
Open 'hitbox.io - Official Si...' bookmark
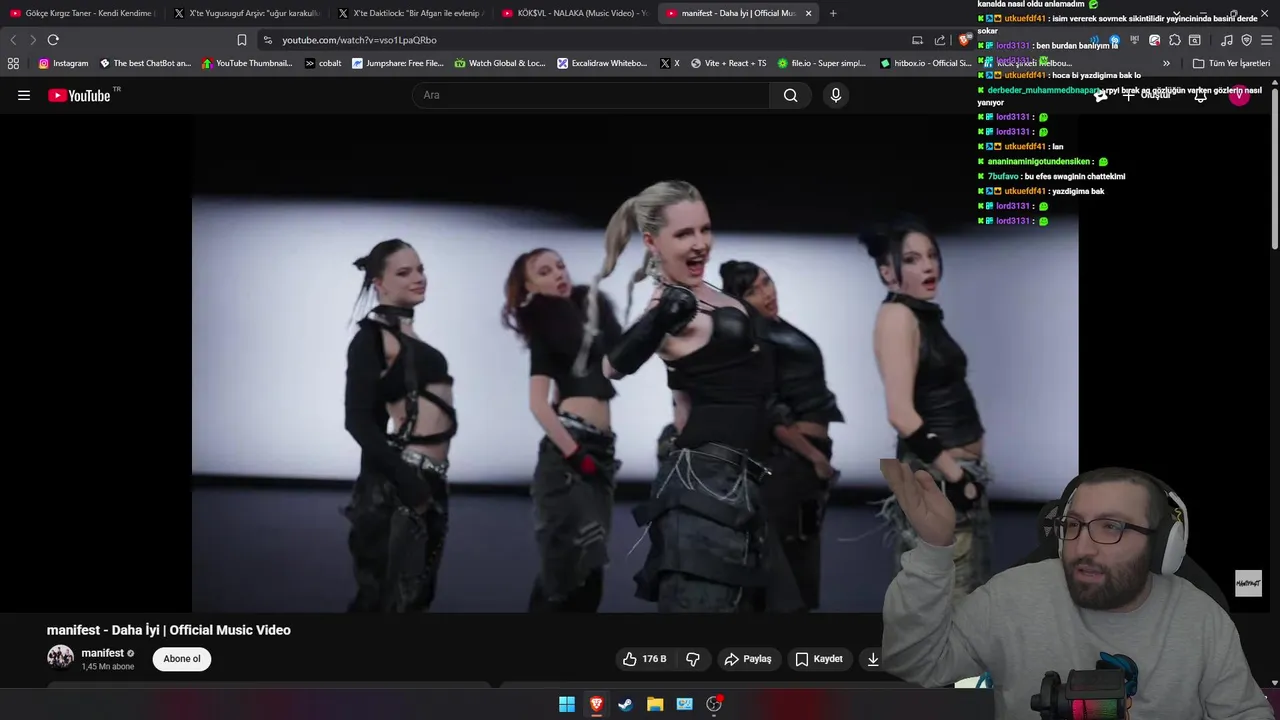click(925, 63)
